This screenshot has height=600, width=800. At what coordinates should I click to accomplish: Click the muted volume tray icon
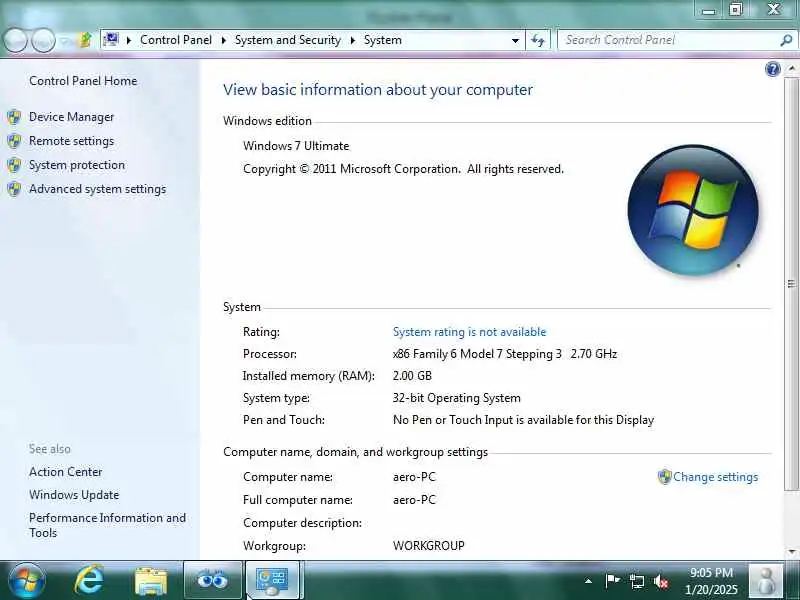click(661, 581)
